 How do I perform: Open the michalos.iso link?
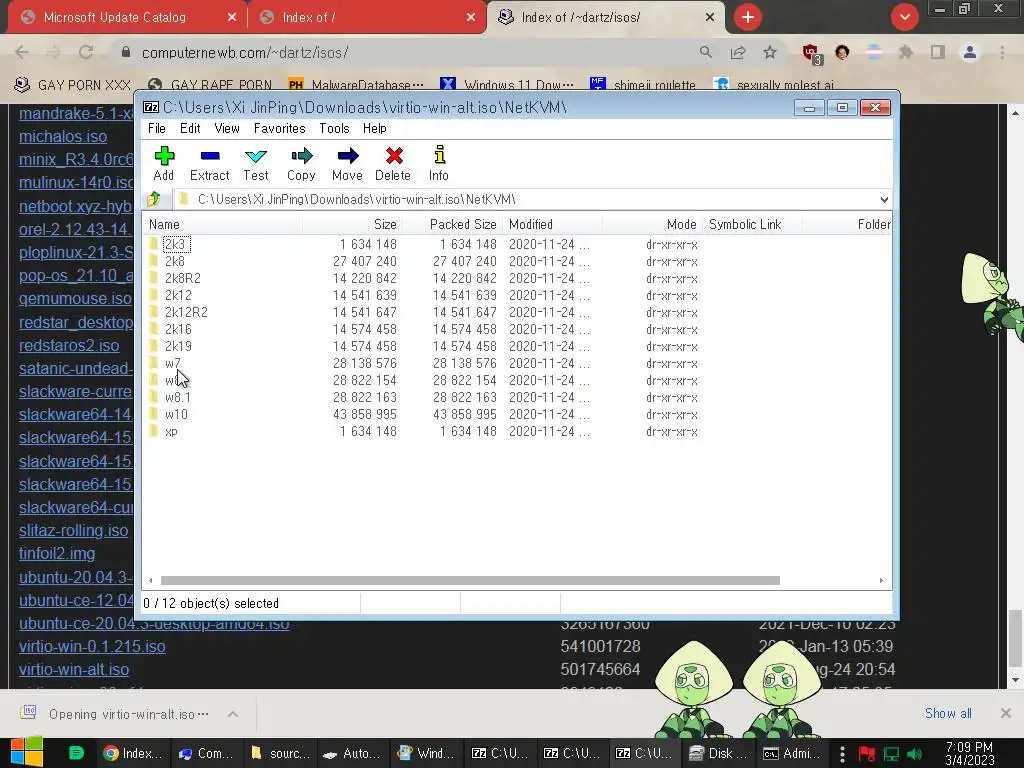(63, 136)
